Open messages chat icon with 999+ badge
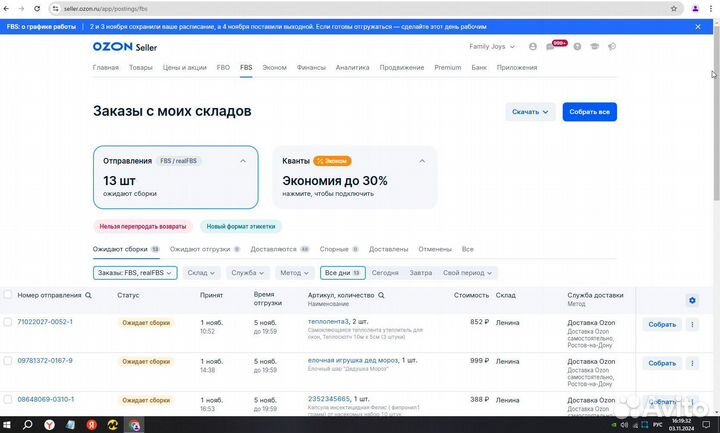Image resolution: width=720 pixels, height=433 pixels. 550,46
